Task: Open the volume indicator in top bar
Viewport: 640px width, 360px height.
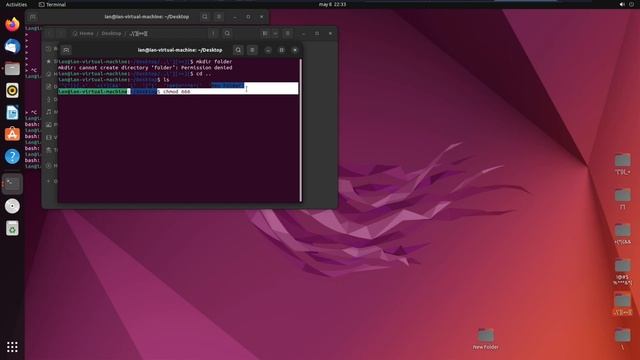Action: 622,4
